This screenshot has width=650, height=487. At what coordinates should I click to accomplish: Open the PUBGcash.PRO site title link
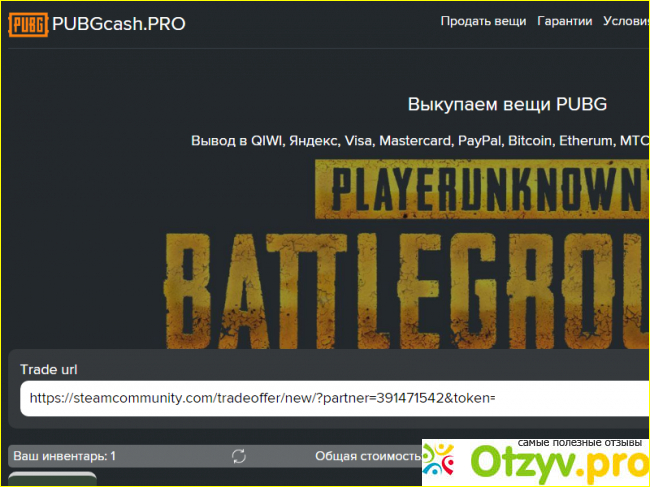(118, 23)
